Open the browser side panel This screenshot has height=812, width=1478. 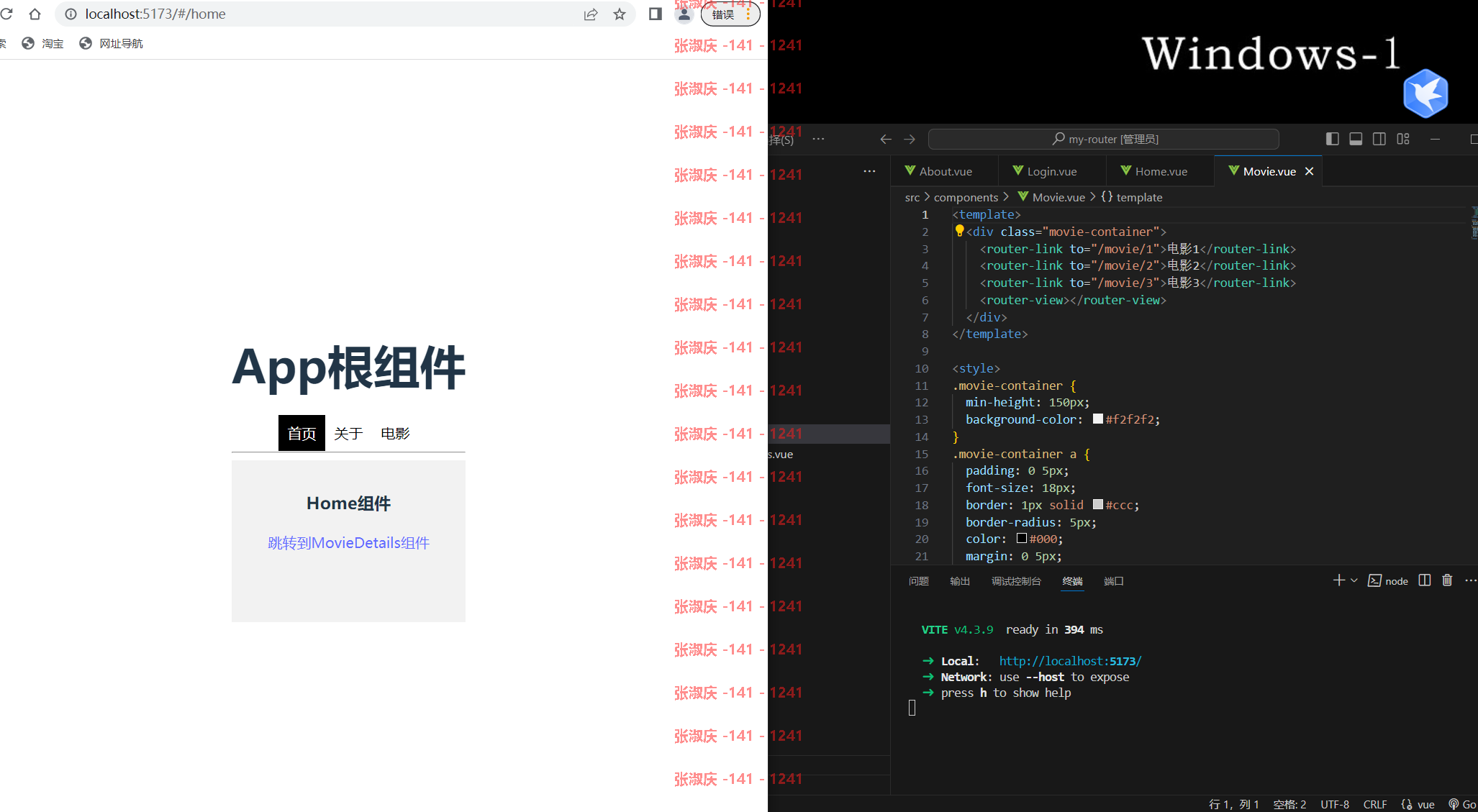655,14
